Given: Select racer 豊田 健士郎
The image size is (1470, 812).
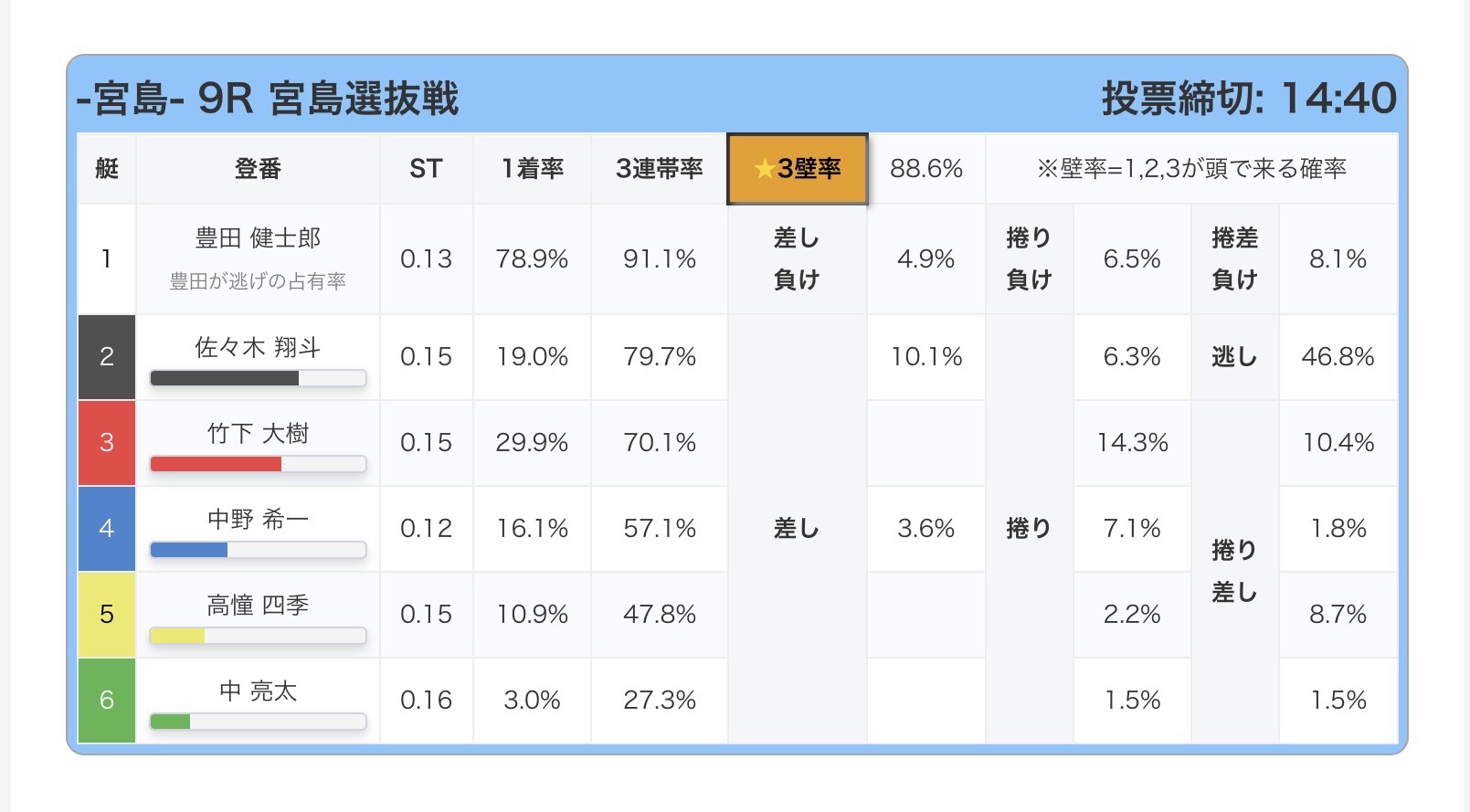Looking at the screenshot, I should pyautogui.click(x=258, y=238).
